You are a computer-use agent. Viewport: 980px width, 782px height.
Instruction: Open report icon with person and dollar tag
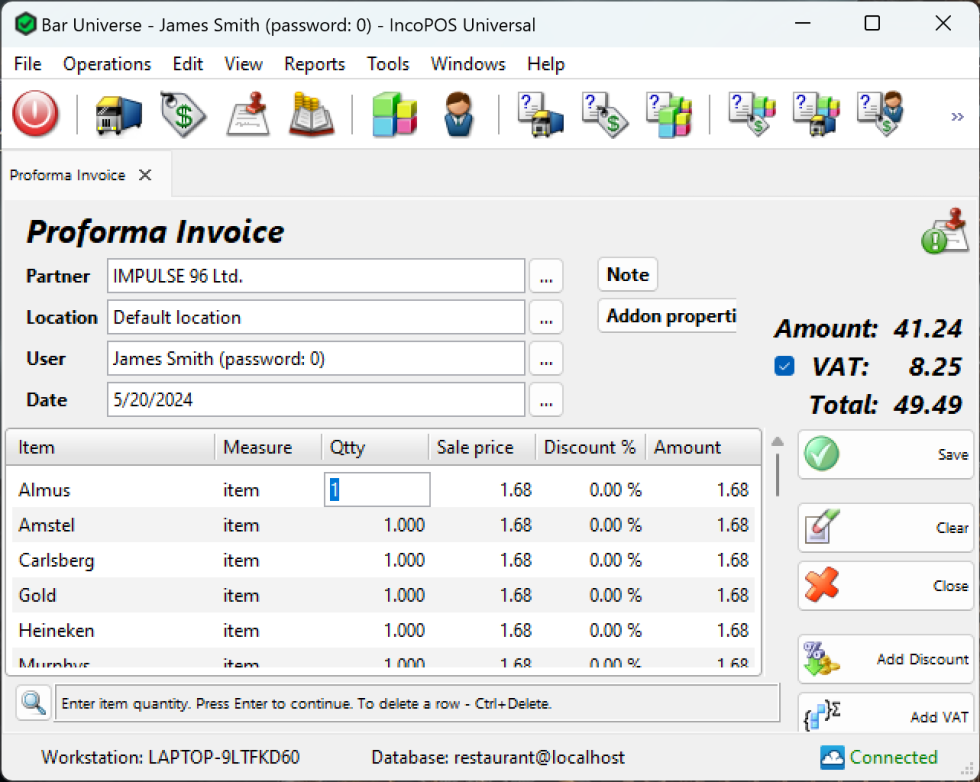pos(881,114)
